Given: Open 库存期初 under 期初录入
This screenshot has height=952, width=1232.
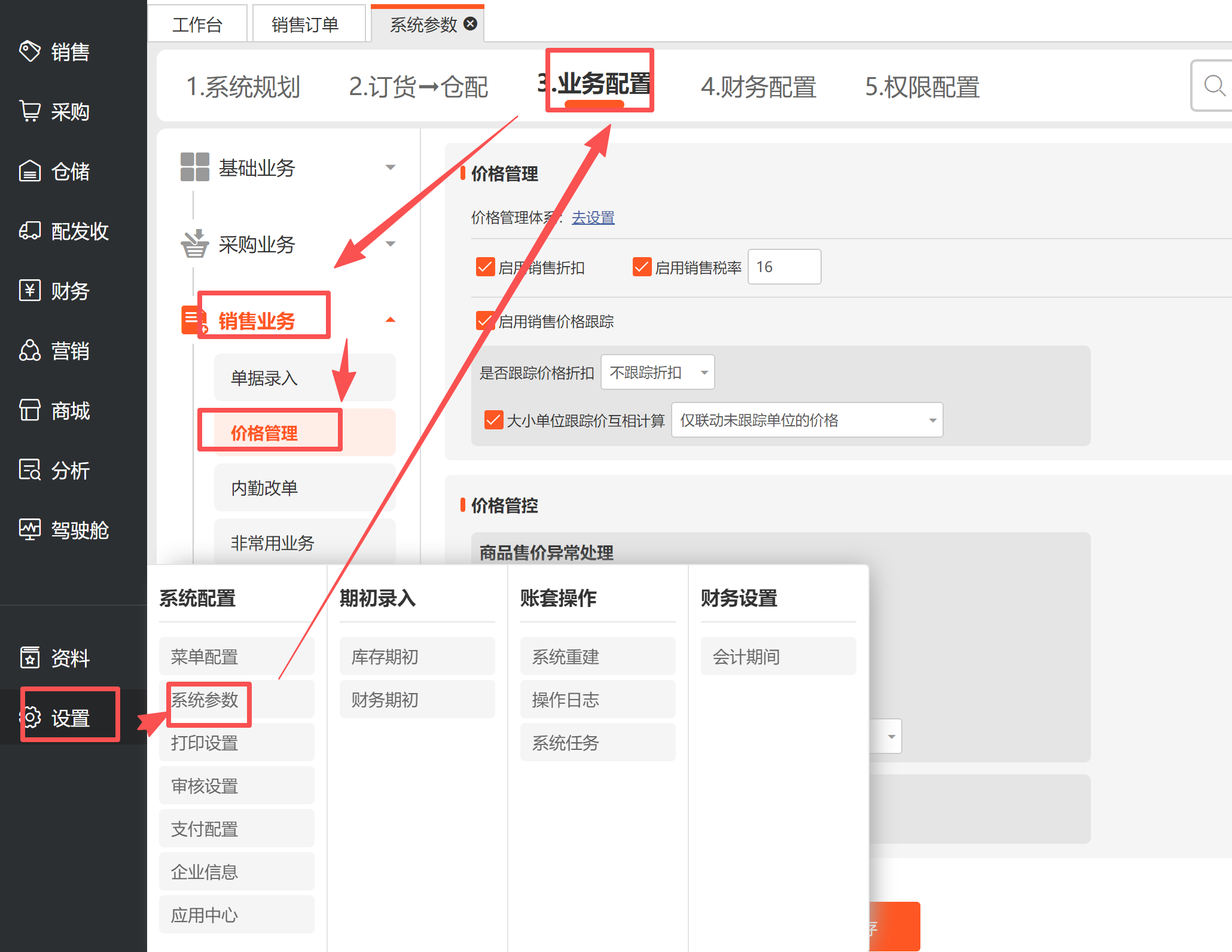Looking at the screenshot, I should pyautogui.click(x=417, y=656).
